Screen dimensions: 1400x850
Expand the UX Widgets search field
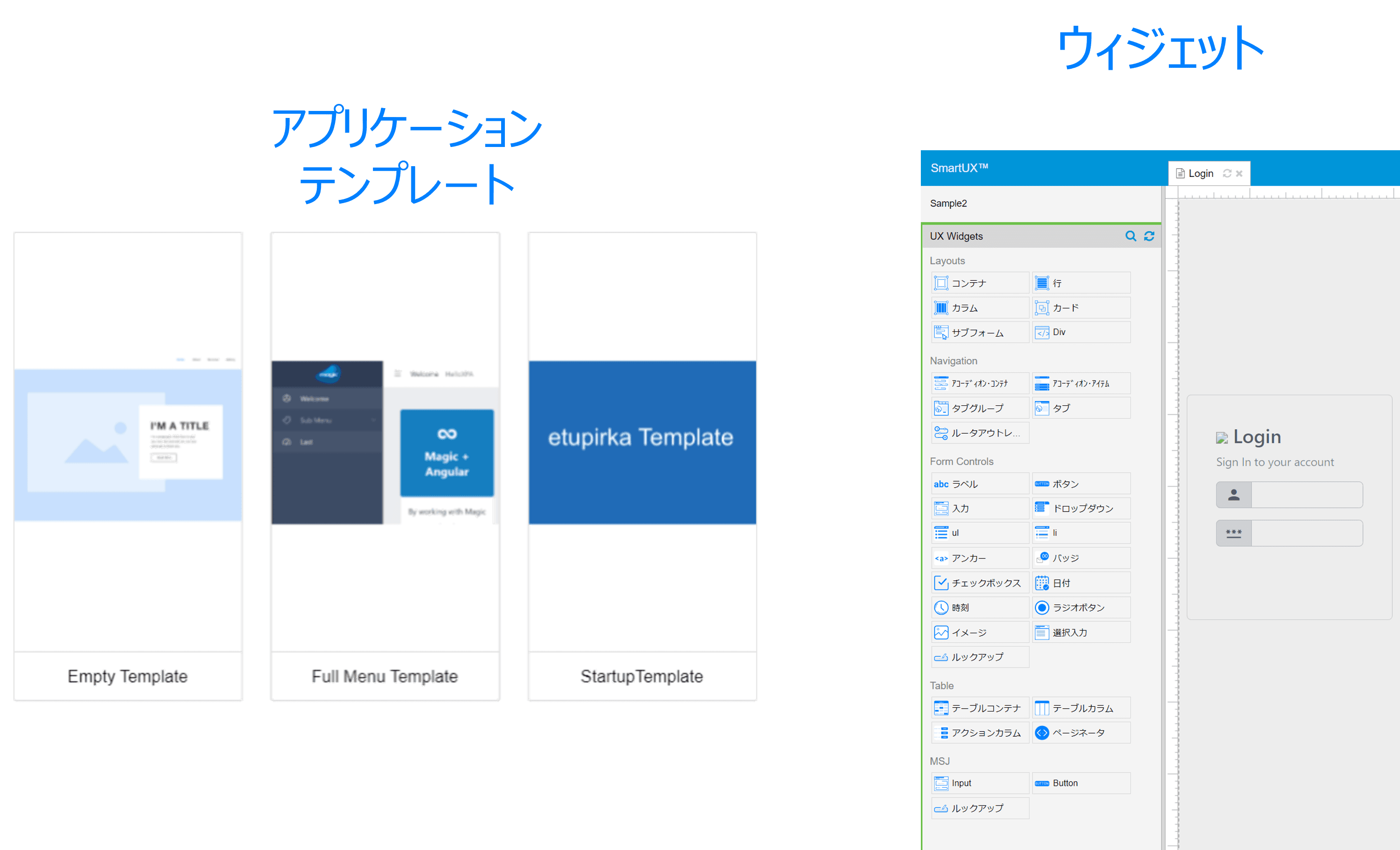[1131, 236]
